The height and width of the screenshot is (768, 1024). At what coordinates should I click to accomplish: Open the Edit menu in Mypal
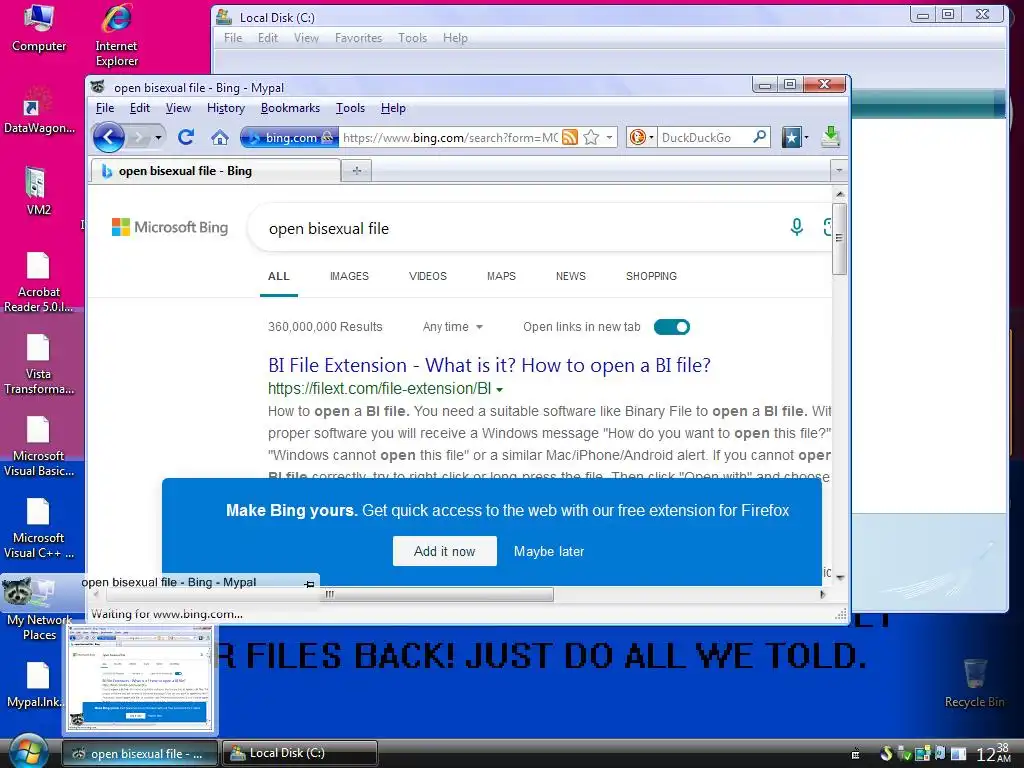(139, 108)
